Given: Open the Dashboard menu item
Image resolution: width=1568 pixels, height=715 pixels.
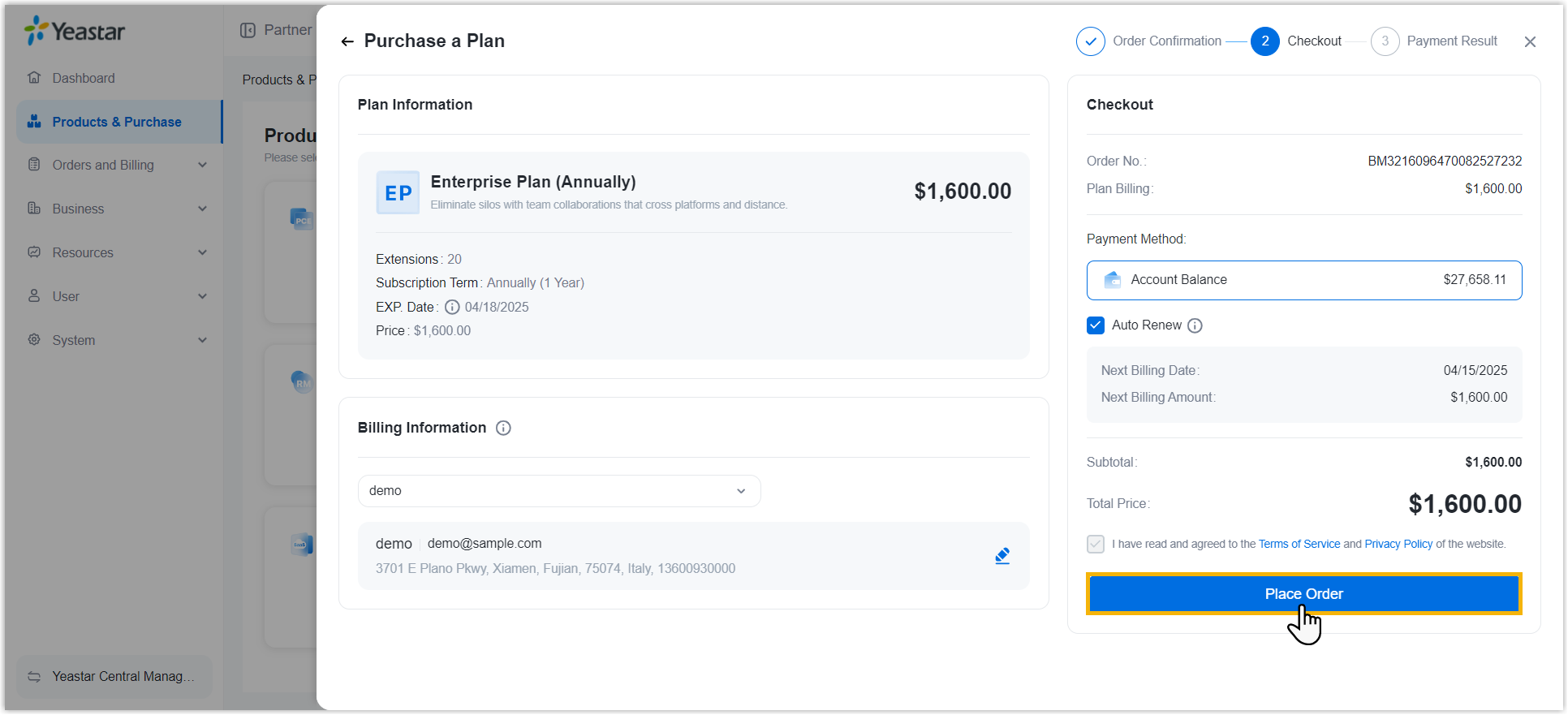Looking at the screenshot, I should (x=84, y=78).
